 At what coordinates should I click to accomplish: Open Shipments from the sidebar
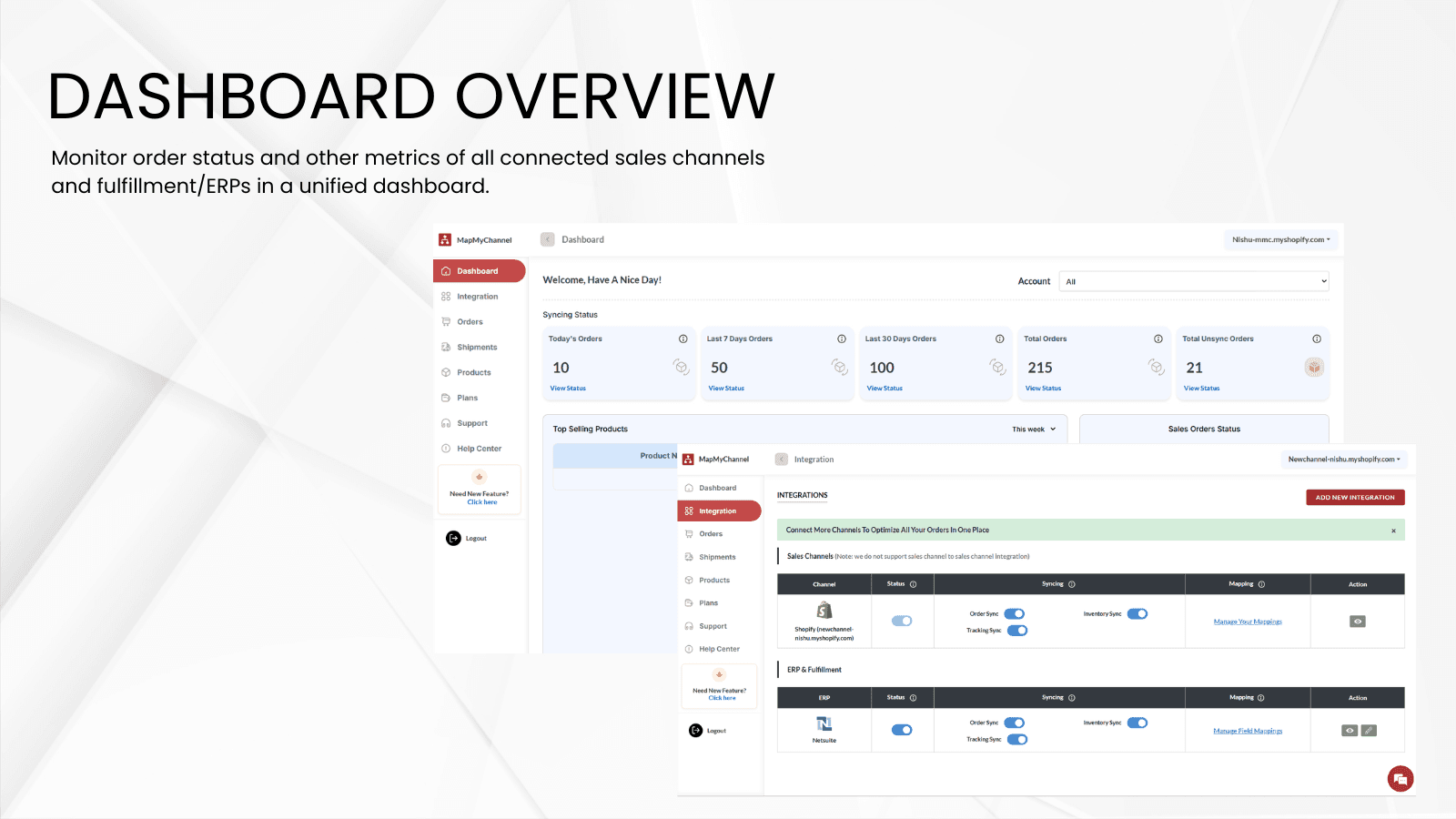(x=713, y=557)
